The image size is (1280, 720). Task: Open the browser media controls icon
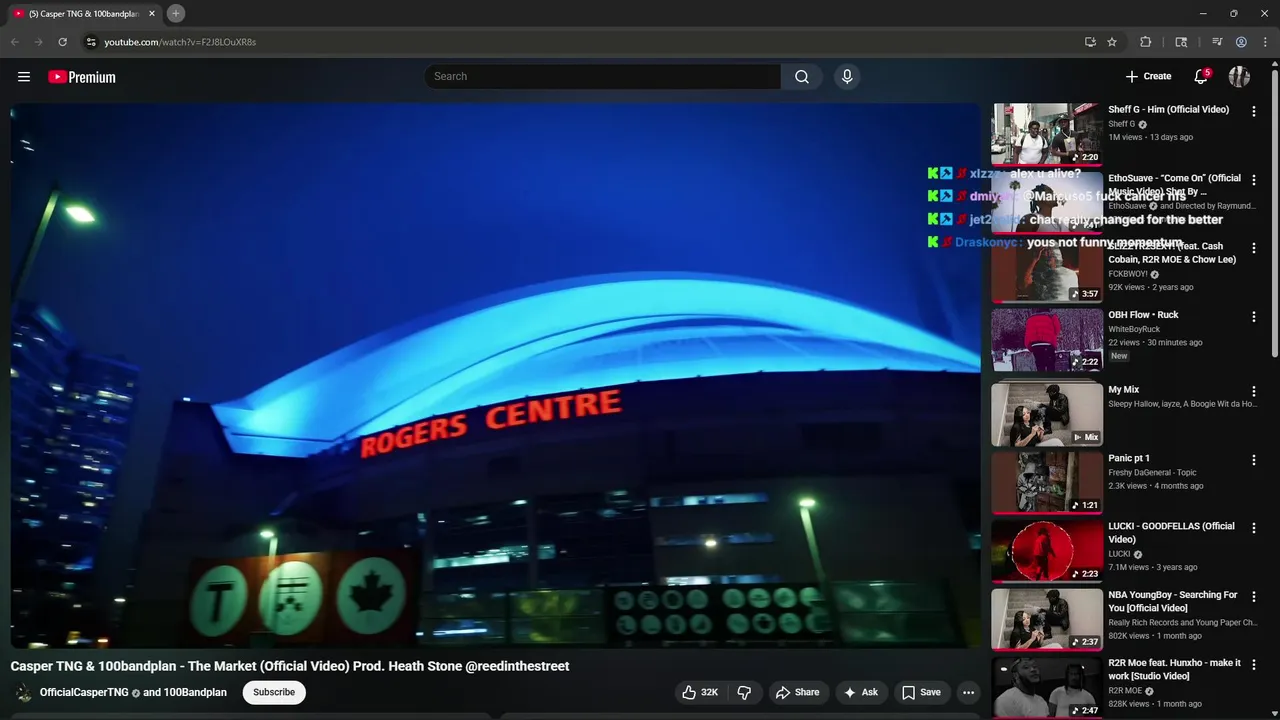click(1217, 42)
